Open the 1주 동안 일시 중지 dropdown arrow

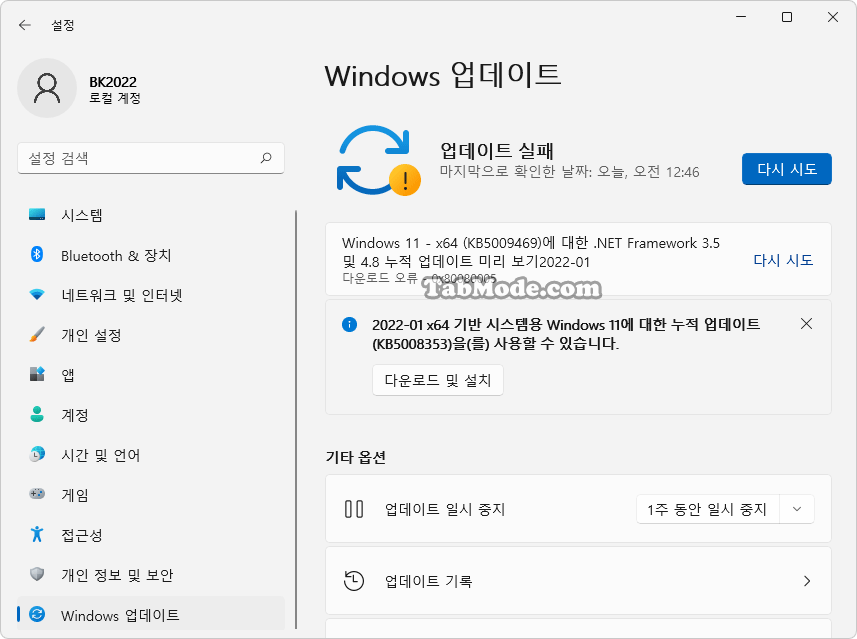coord(797,509)
